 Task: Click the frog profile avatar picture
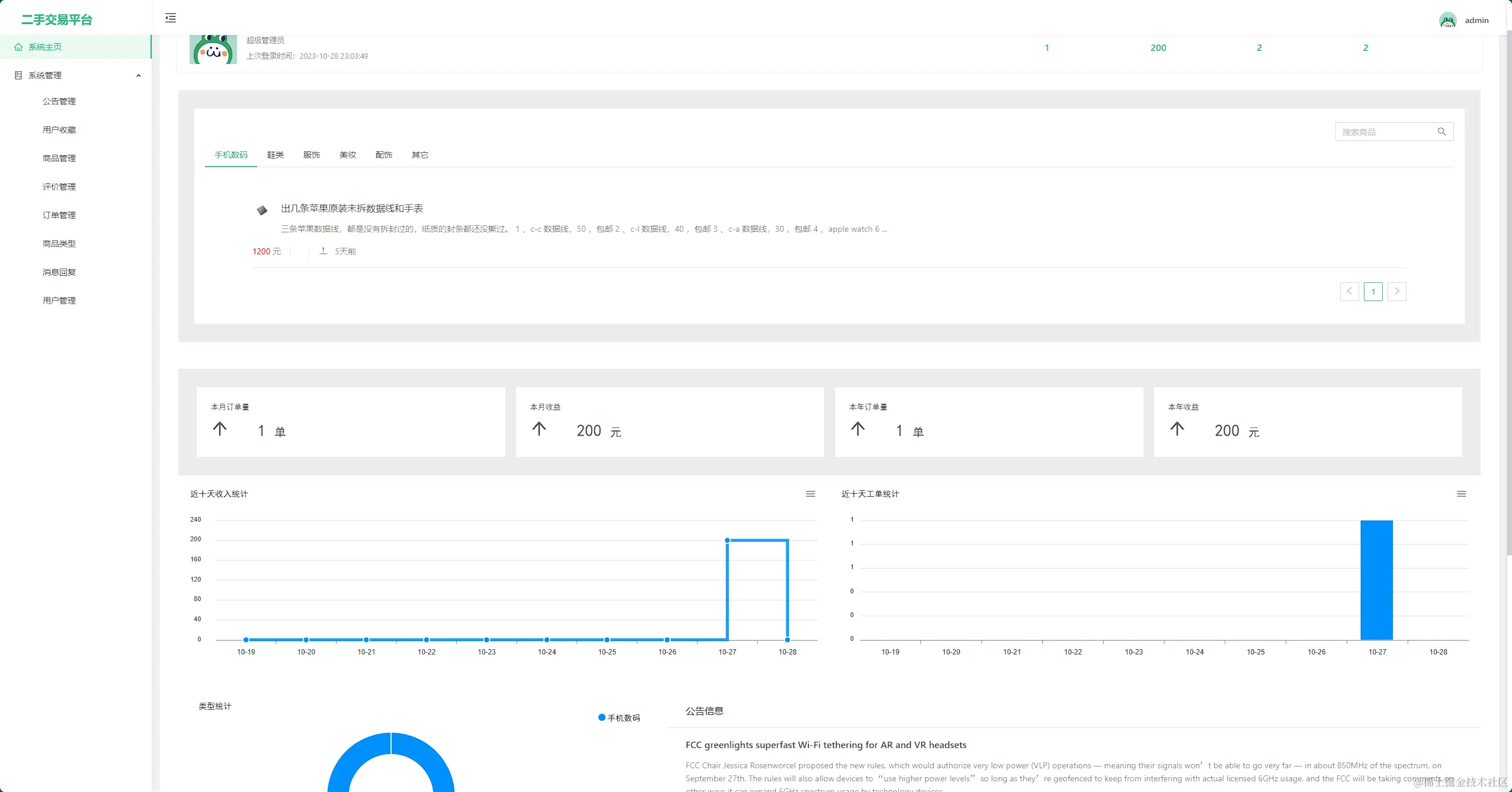213,50
